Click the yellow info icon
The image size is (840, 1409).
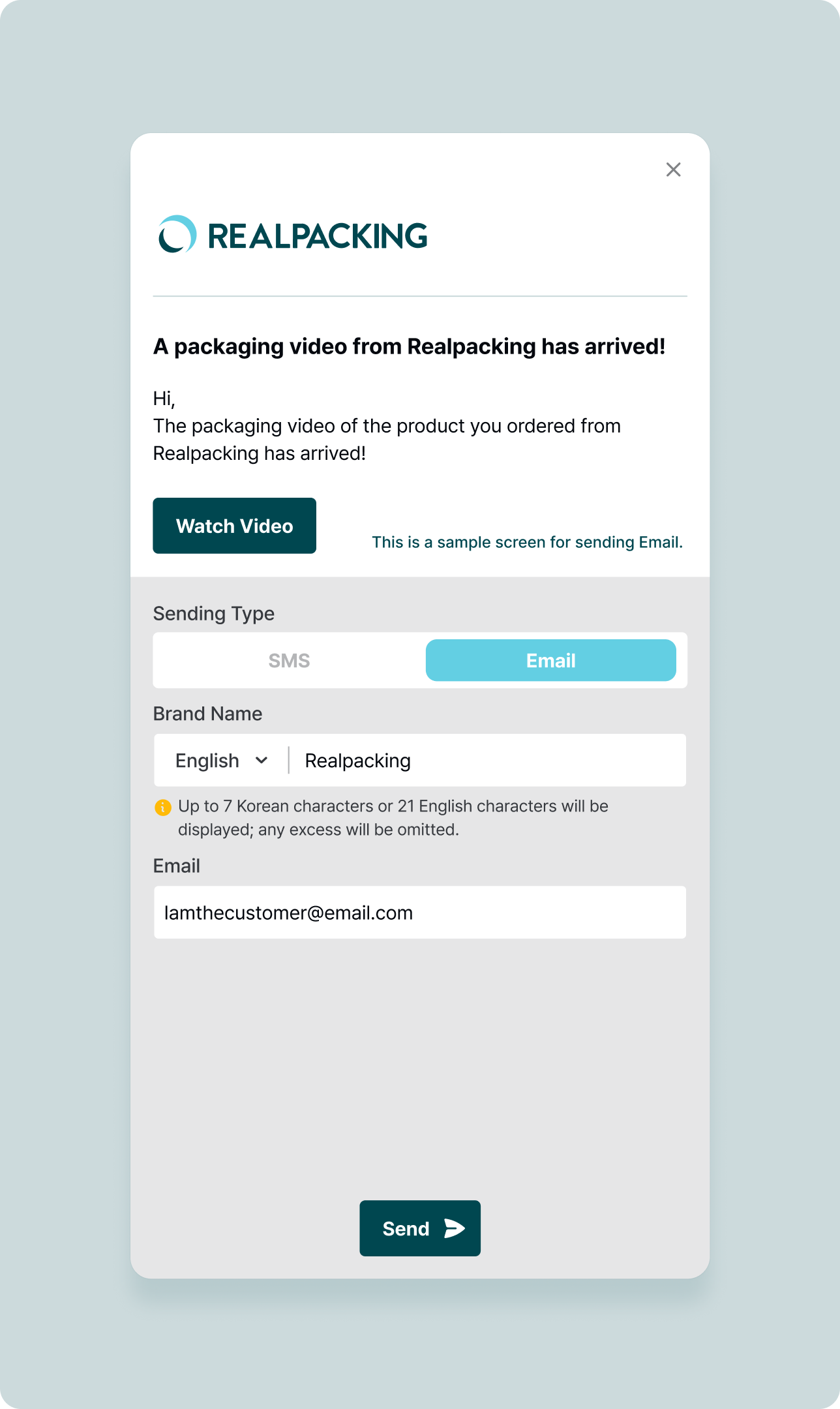(x=162, y=808)
